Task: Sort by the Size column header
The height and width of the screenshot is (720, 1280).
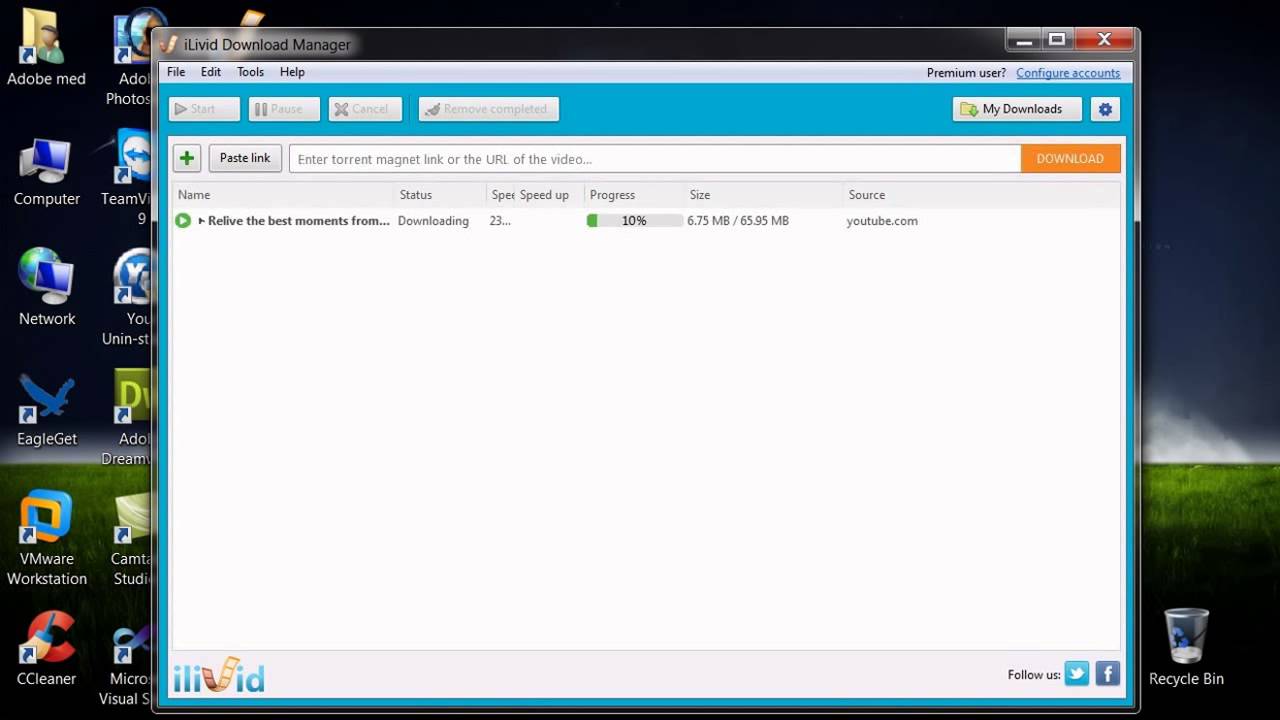Action: [764, 195]
